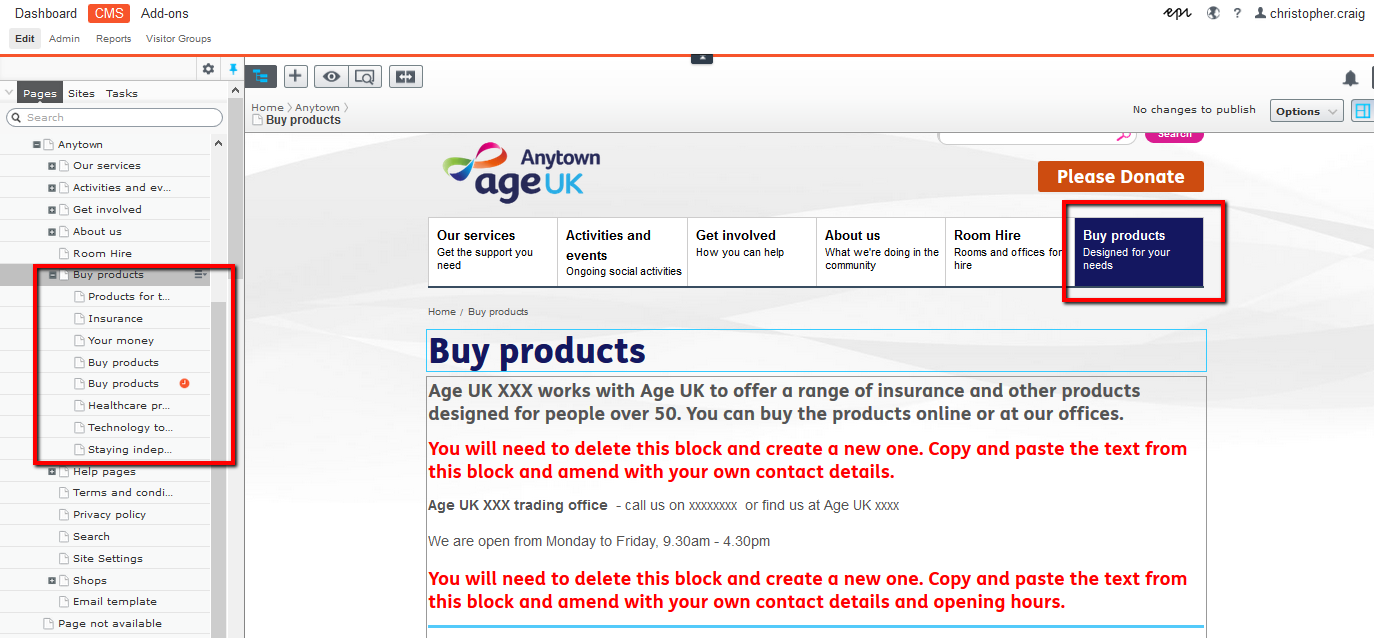Toggle the navigation pane tree icon
1374x638 pixels.
coord(261,76)
